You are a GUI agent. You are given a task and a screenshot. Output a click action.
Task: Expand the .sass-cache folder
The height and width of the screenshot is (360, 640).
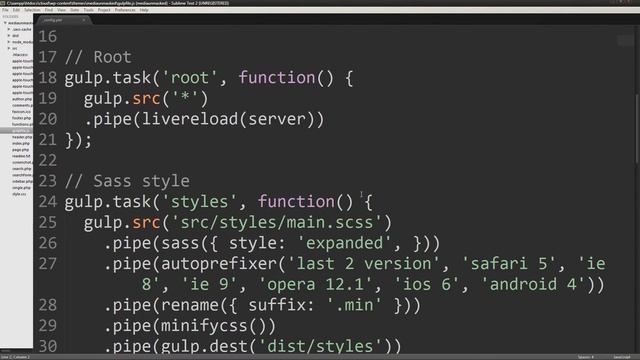(9, 29)
